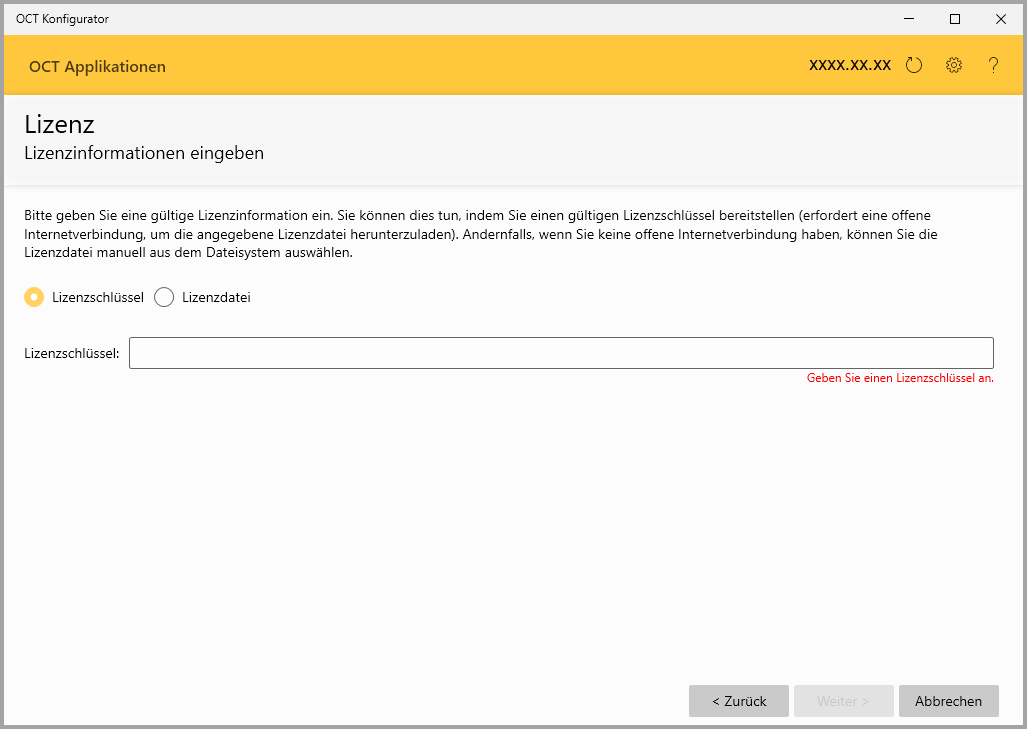This screenshot has height=729, width=1027.
Task: Choose the Lizenzdatei radio option
Action: pyautogui.click(x=165, y=297)
